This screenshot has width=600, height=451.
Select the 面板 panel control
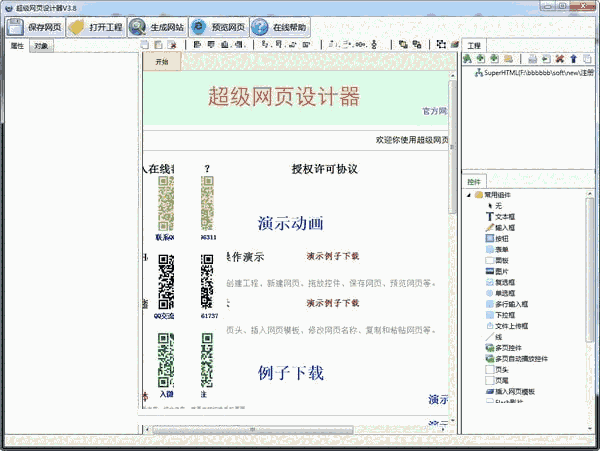pyautogui.click(x=497, y=261)
